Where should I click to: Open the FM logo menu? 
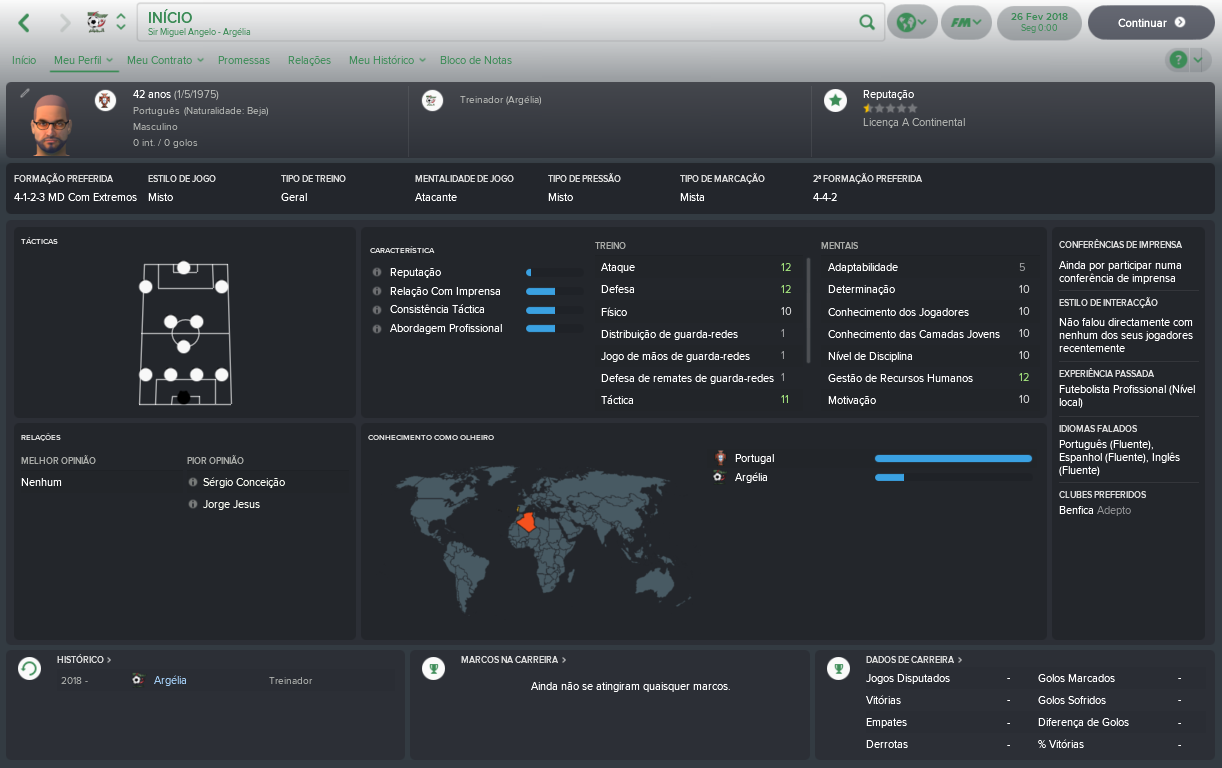coord(966,22)
